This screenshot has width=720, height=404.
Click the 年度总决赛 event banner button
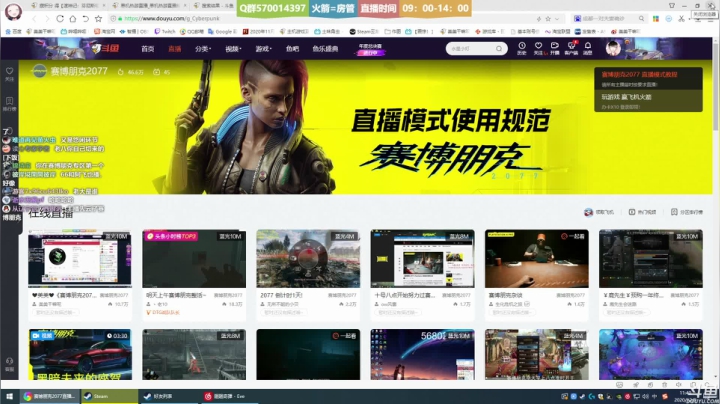(x=370, y=49)
